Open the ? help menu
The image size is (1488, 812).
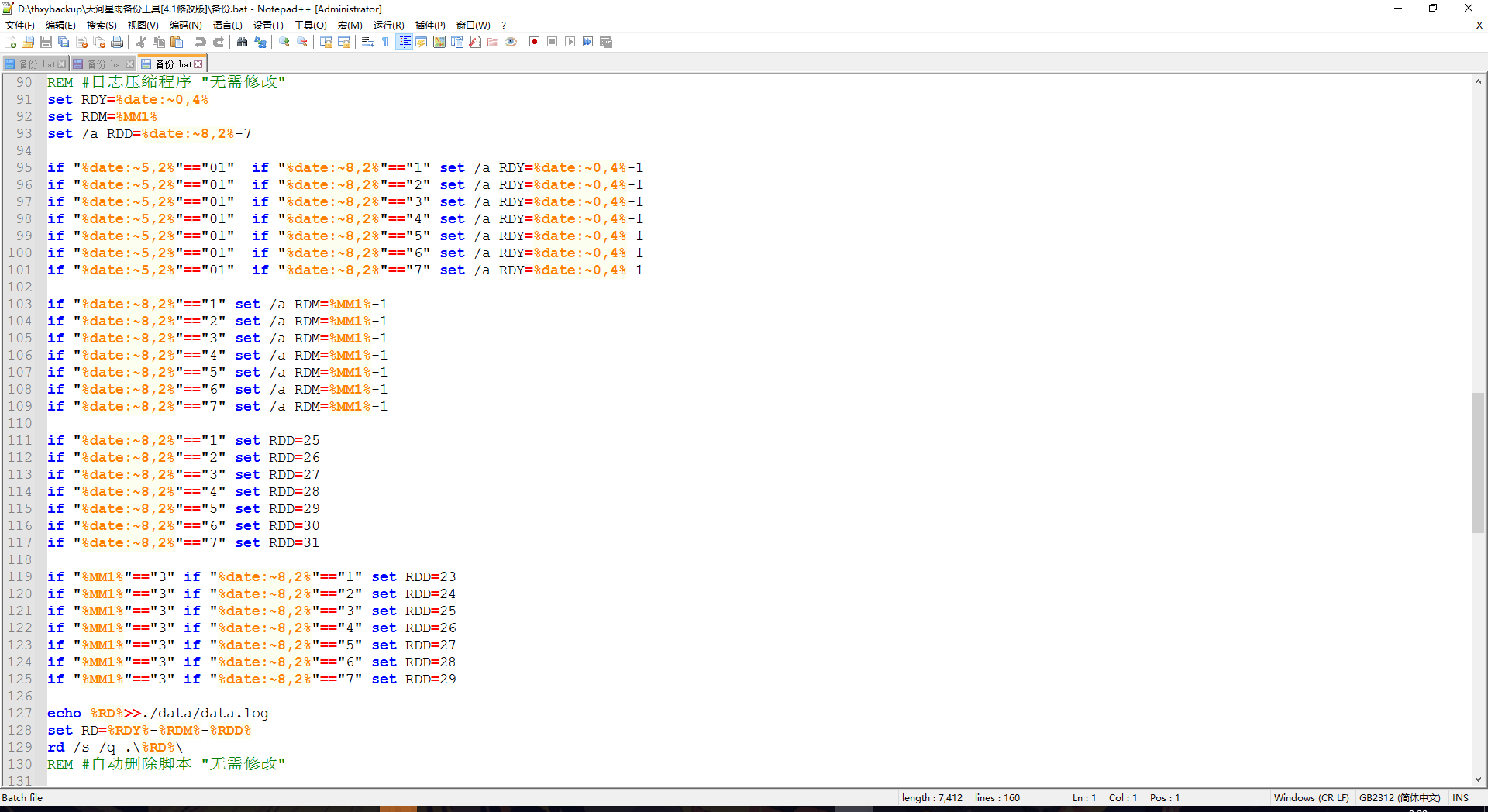pyautogui.click(x=504, y=25)
